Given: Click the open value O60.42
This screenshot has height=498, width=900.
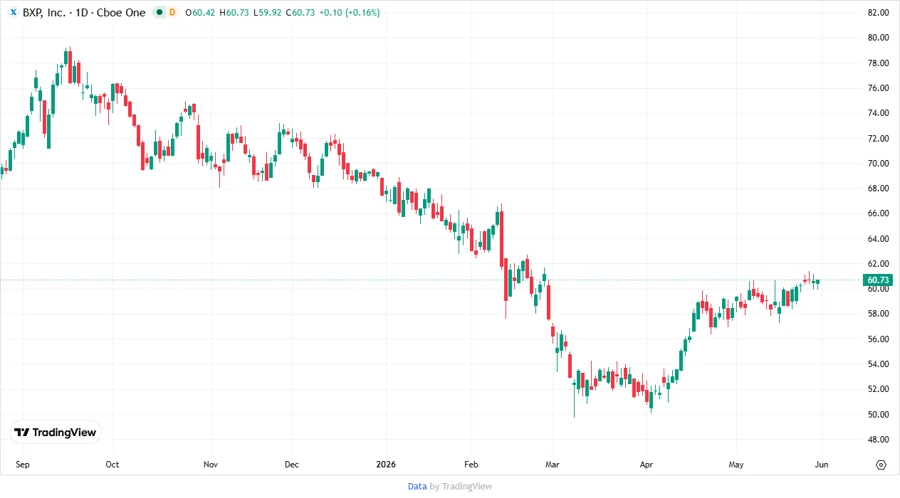Looking at the screenshot, I should click(x=200, y=12).
